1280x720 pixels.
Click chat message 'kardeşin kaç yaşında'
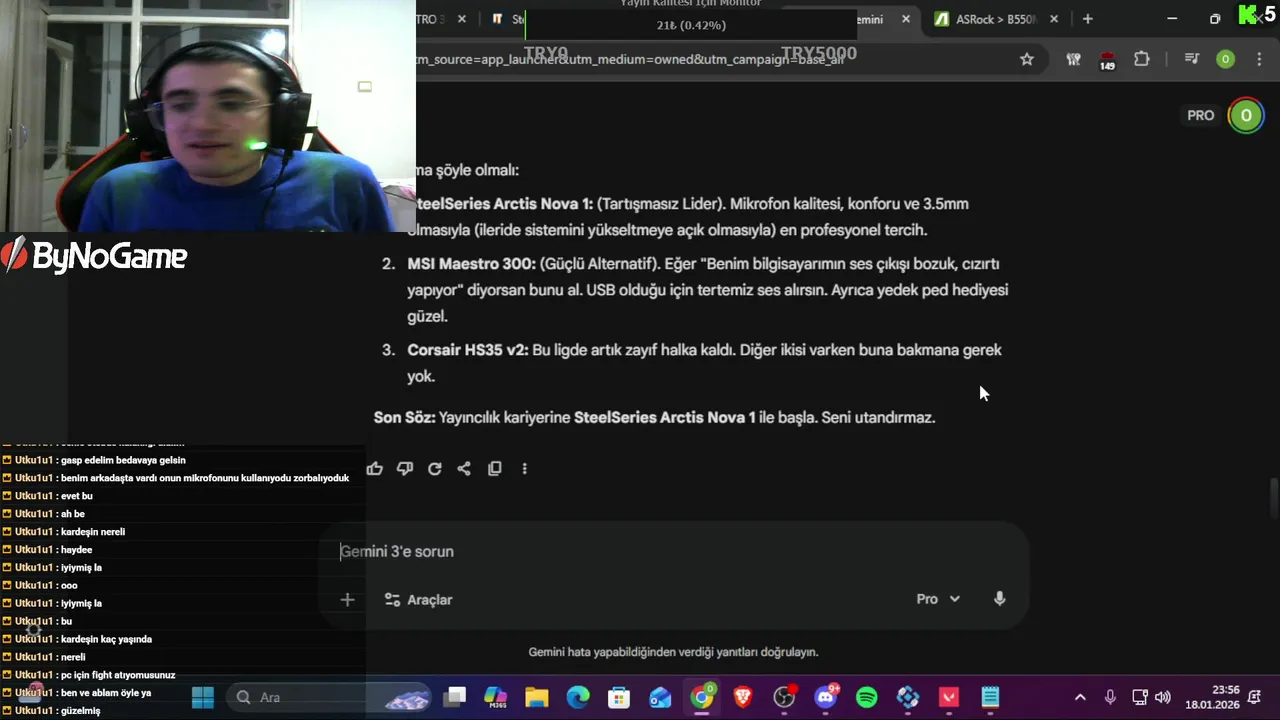point(106,639)
